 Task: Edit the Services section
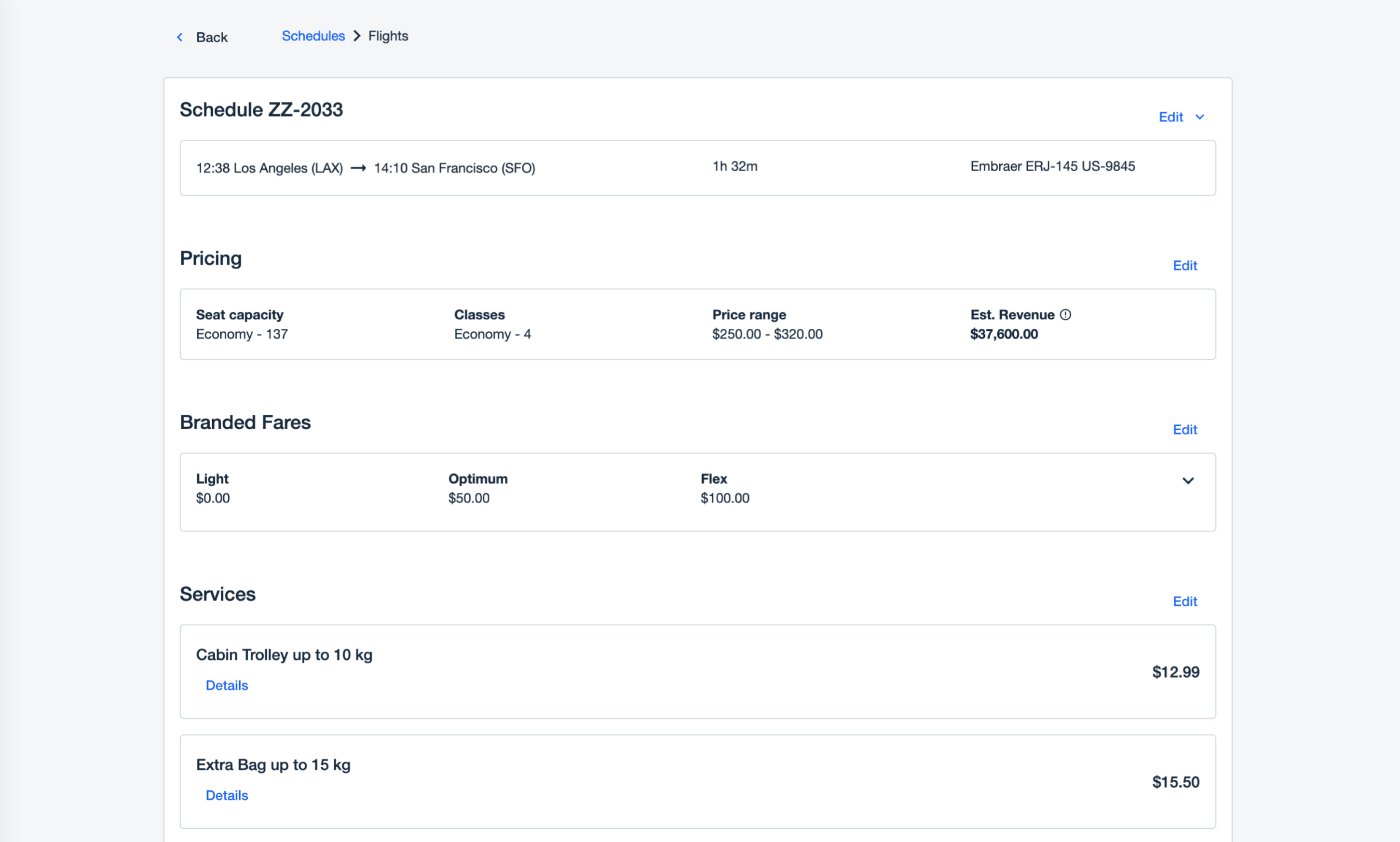tap(1184, 601)
